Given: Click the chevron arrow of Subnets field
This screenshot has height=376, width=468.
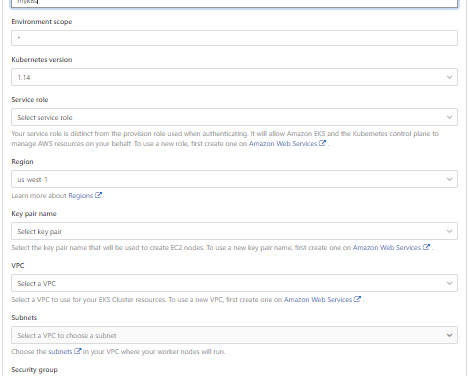Looking at the screenshot, I should point(449,335).
